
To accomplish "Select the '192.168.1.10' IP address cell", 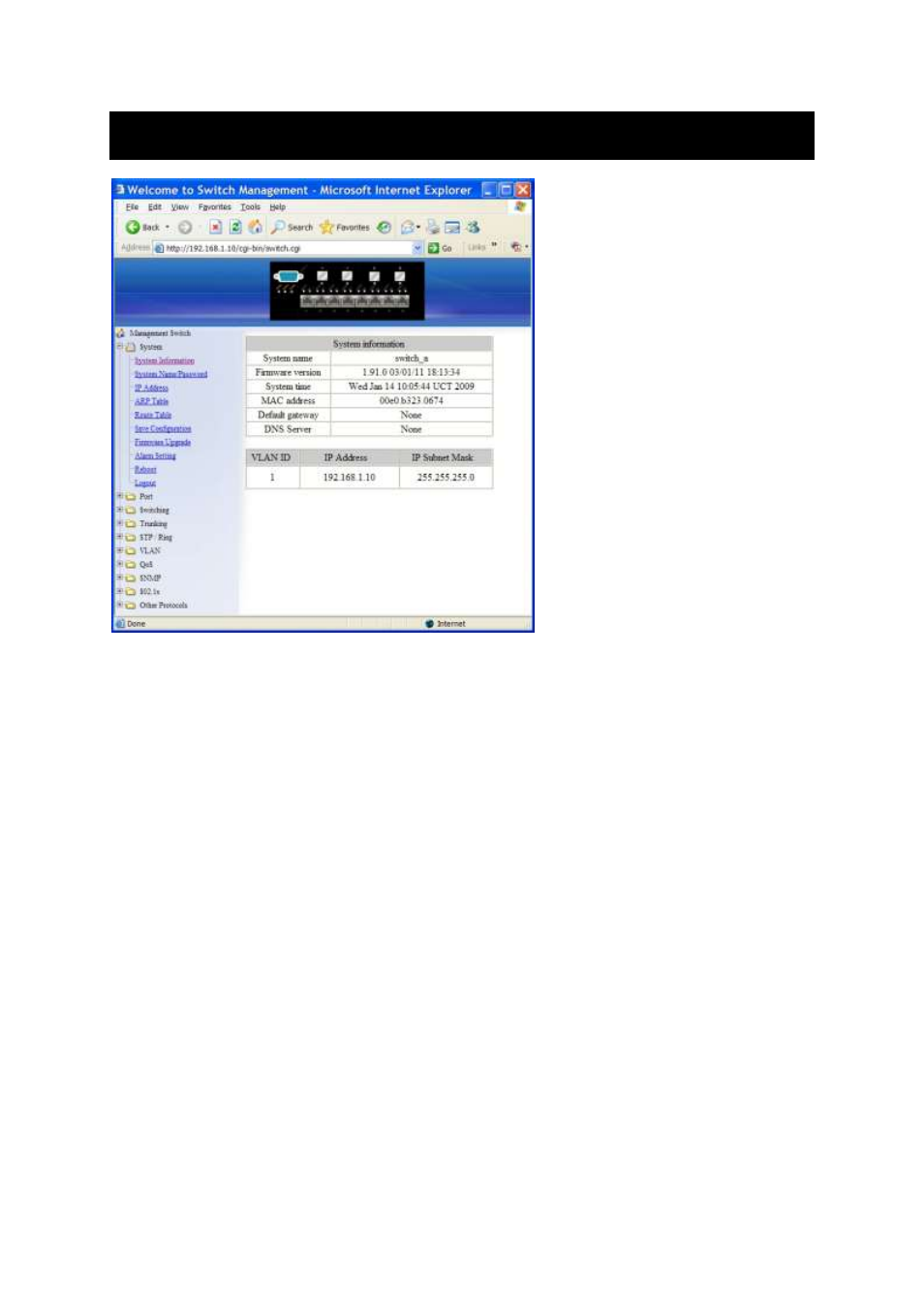I will click(x=349, y=478).
